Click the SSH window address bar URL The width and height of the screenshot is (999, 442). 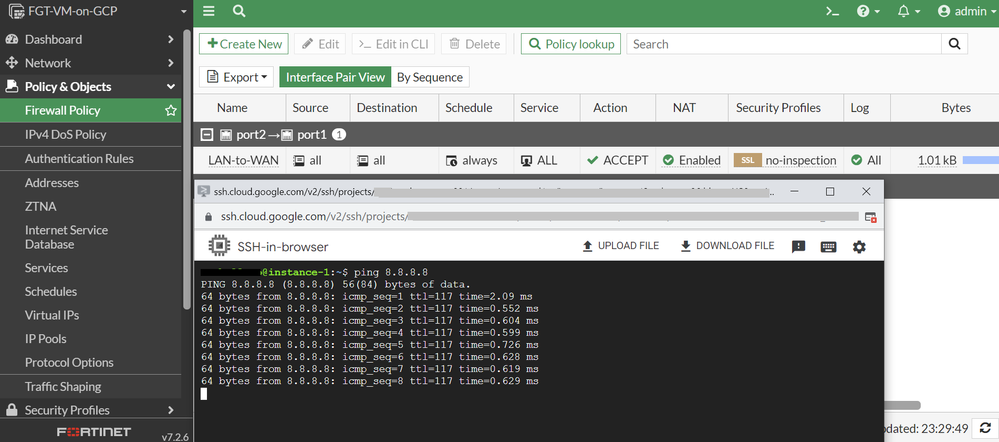(x=539, y=217)
